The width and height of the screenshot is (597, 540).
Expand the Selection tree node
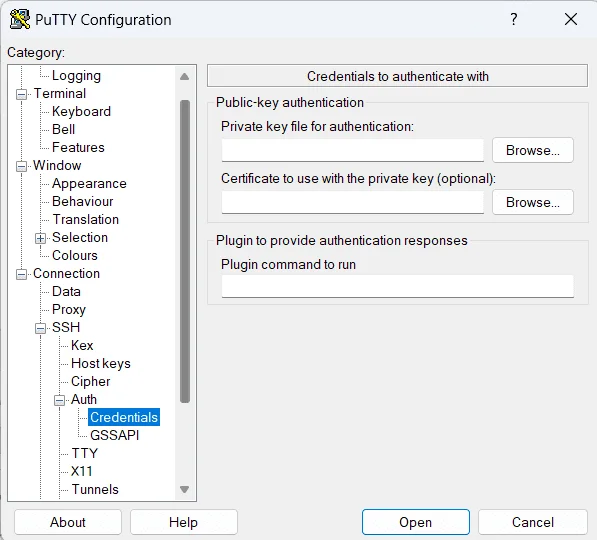click(40, 238)
